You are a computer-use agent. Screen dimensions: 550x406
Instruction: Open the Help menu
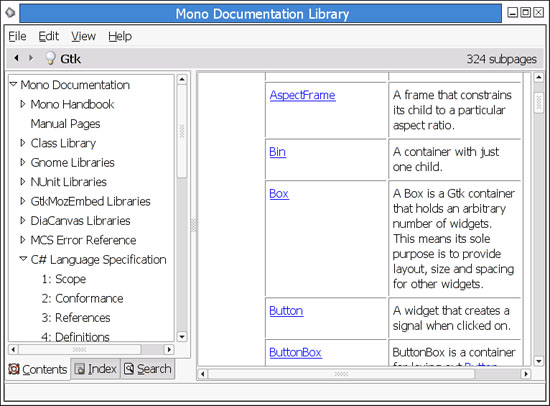pyautogui.click(x=120, y=36)
